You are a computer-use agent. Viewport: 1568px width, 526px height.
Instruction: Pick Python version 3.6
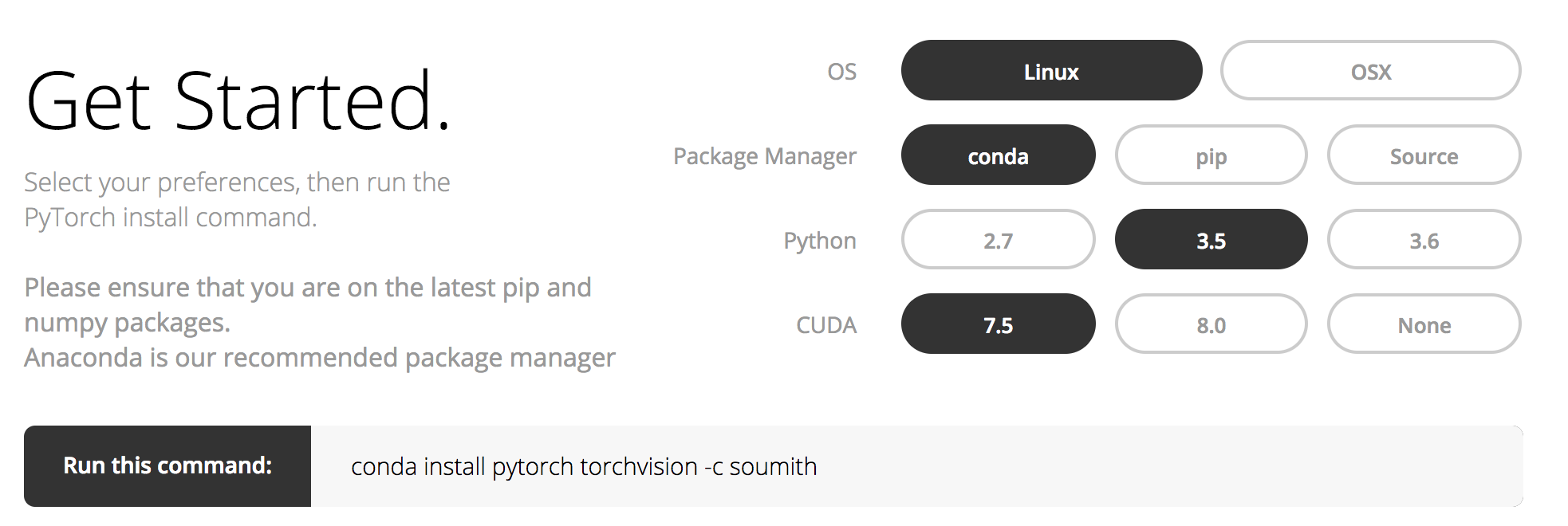tap(1424, 240)
